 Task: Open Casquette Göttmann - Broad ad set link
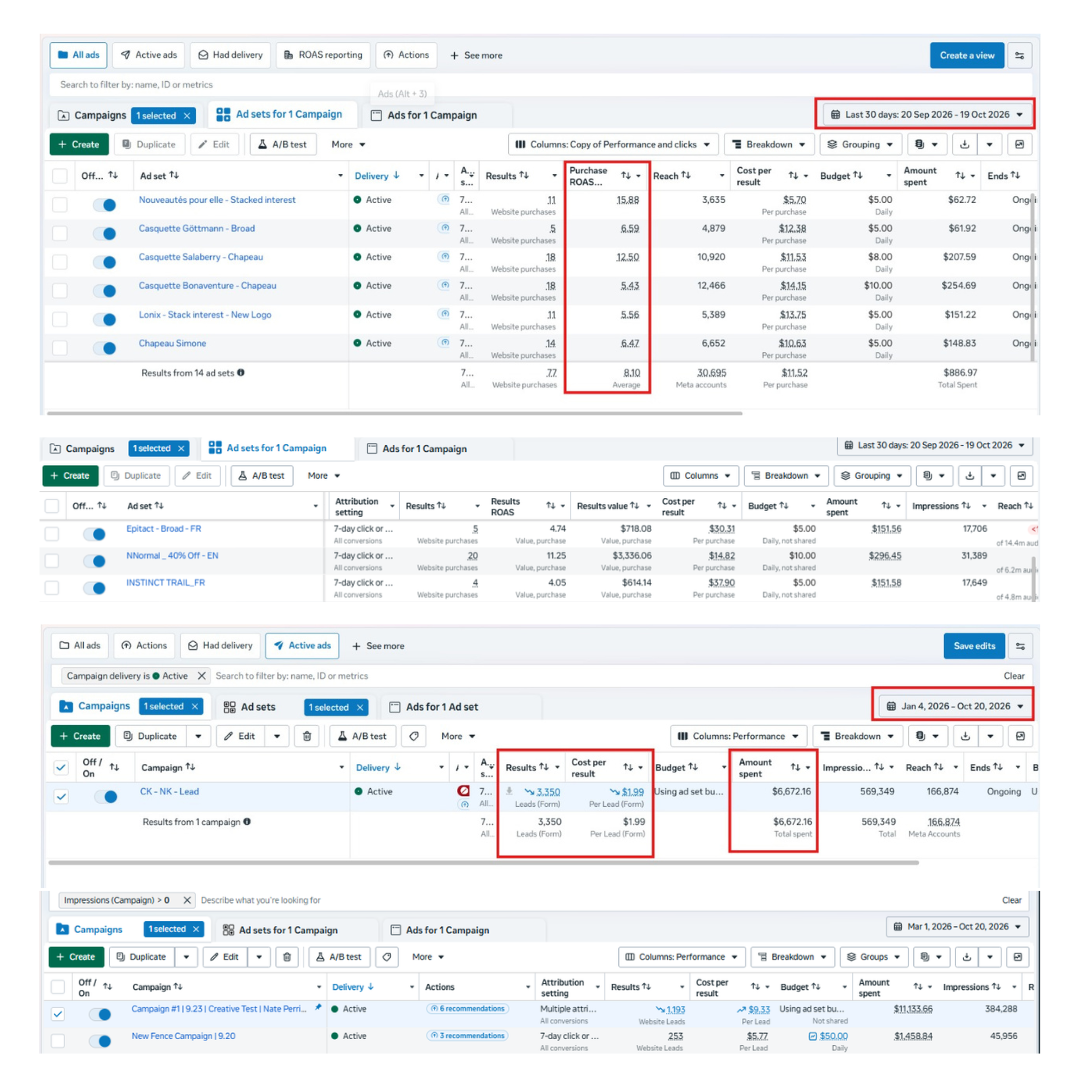coord(197,228)
